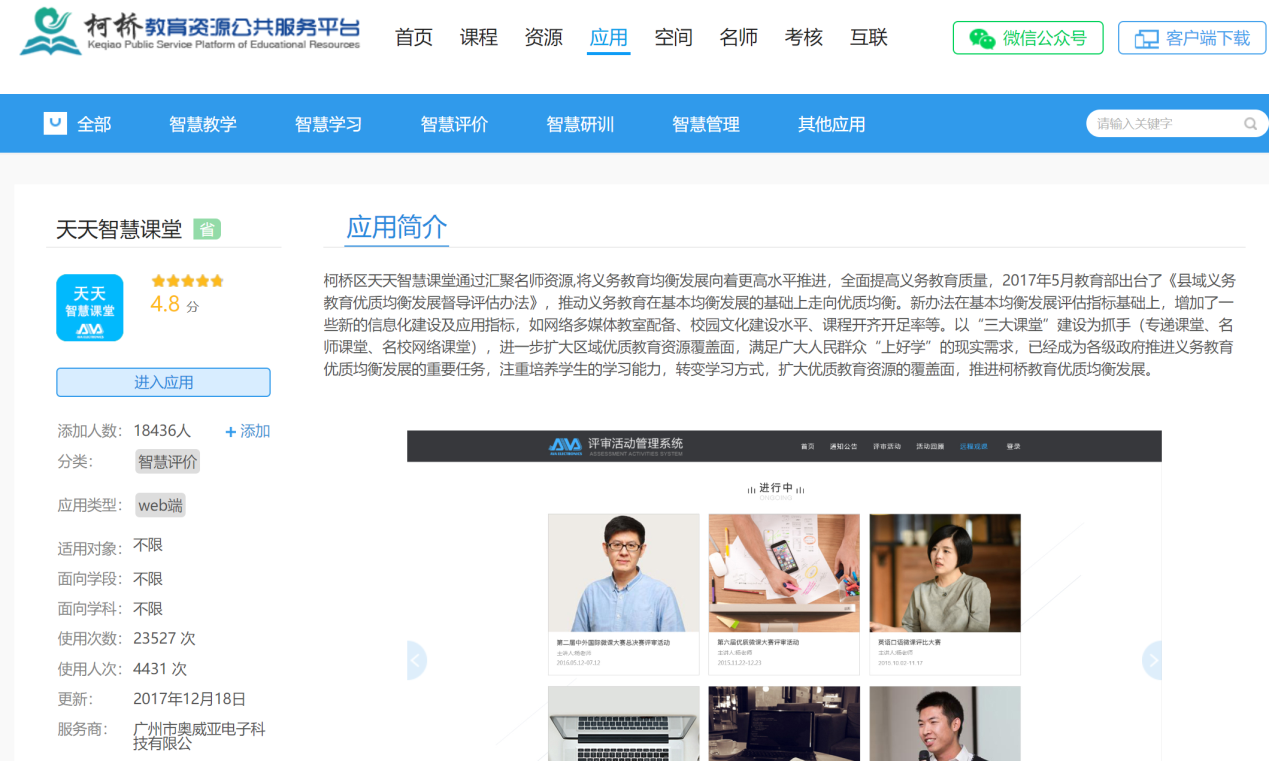Select the 智慧教学 tab
The width and height of the screenshot is (1269, 761).
click(203, 124)
